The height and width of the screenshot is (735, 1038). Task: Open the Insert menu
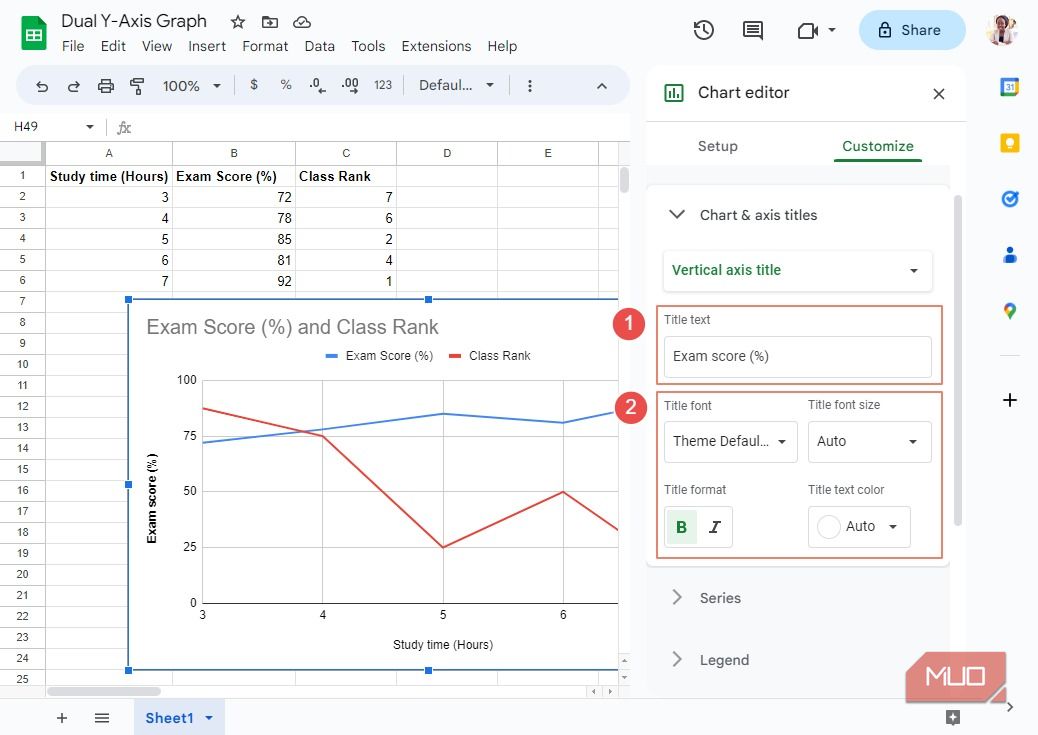coord(207,46)
